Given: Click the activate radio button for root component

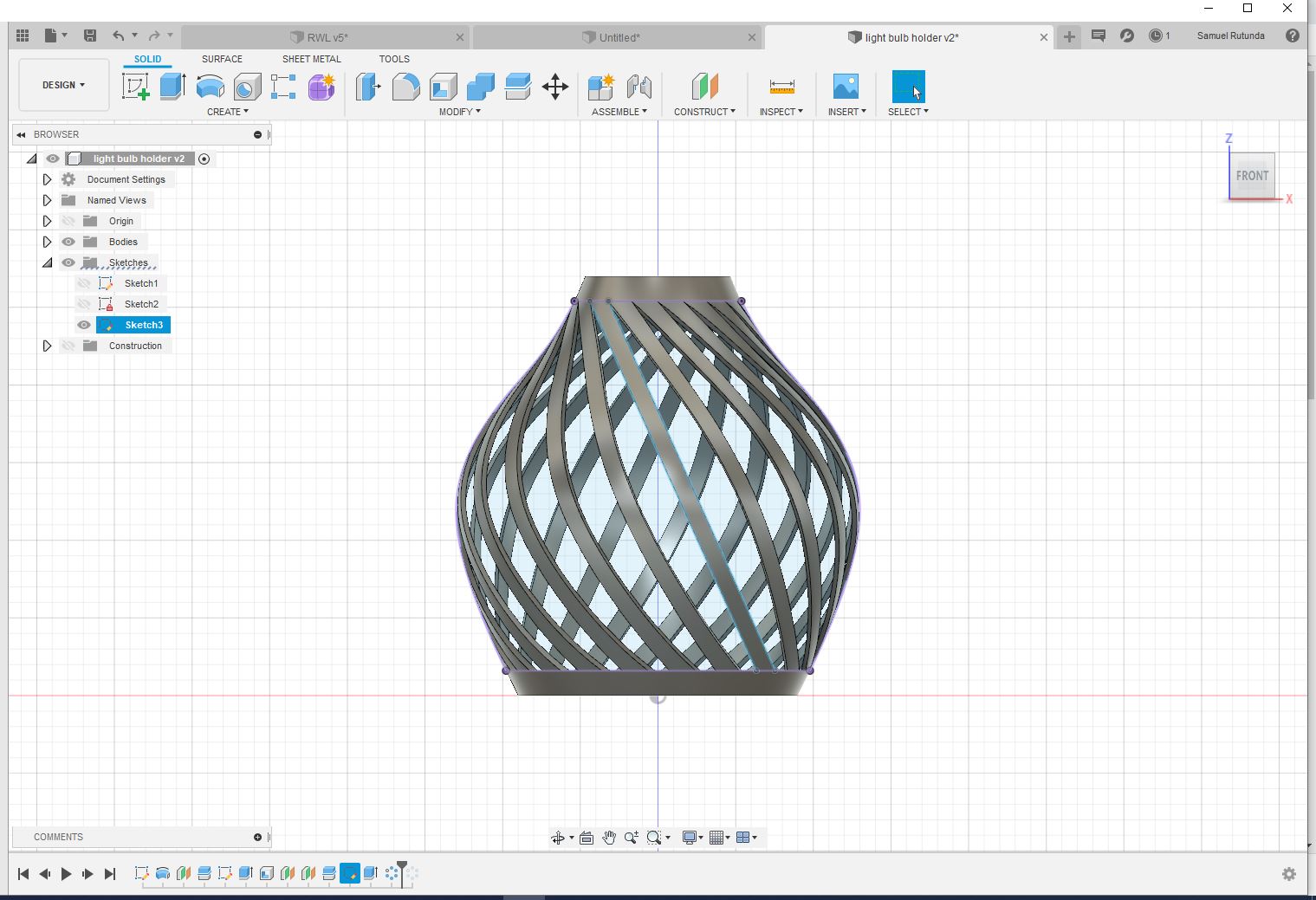Looking at the screenshot, I should click(204, 159).
